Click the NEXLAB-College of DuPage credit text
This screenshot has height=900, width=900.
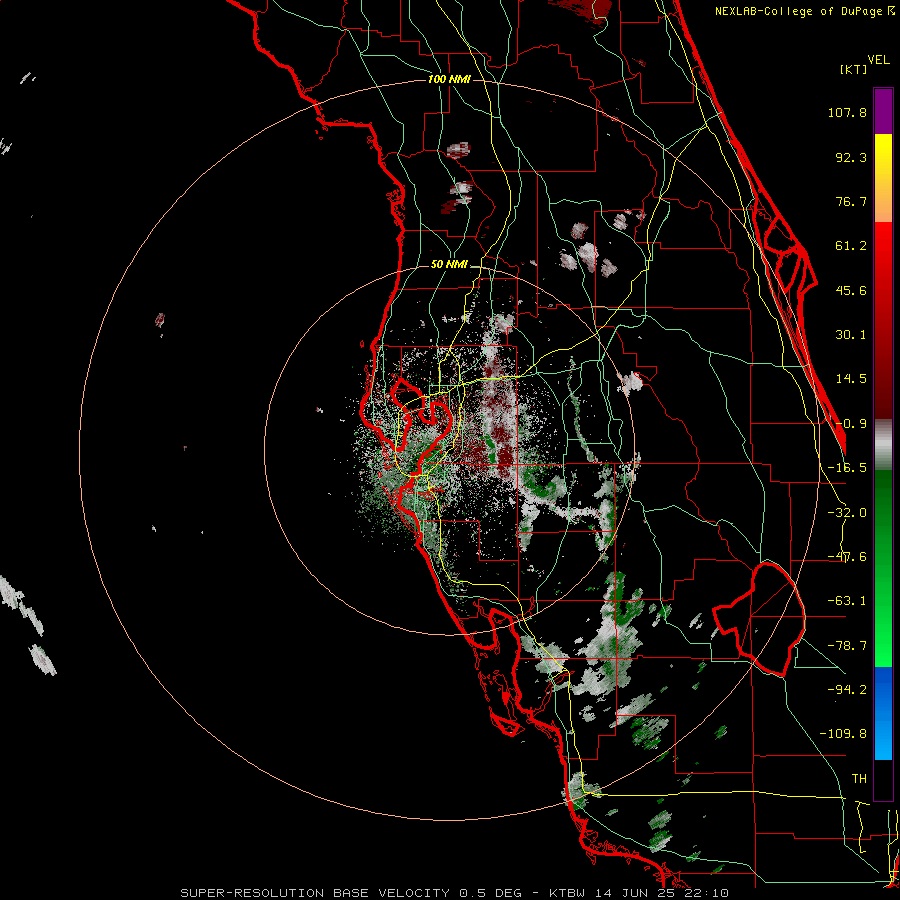[804, 11]
